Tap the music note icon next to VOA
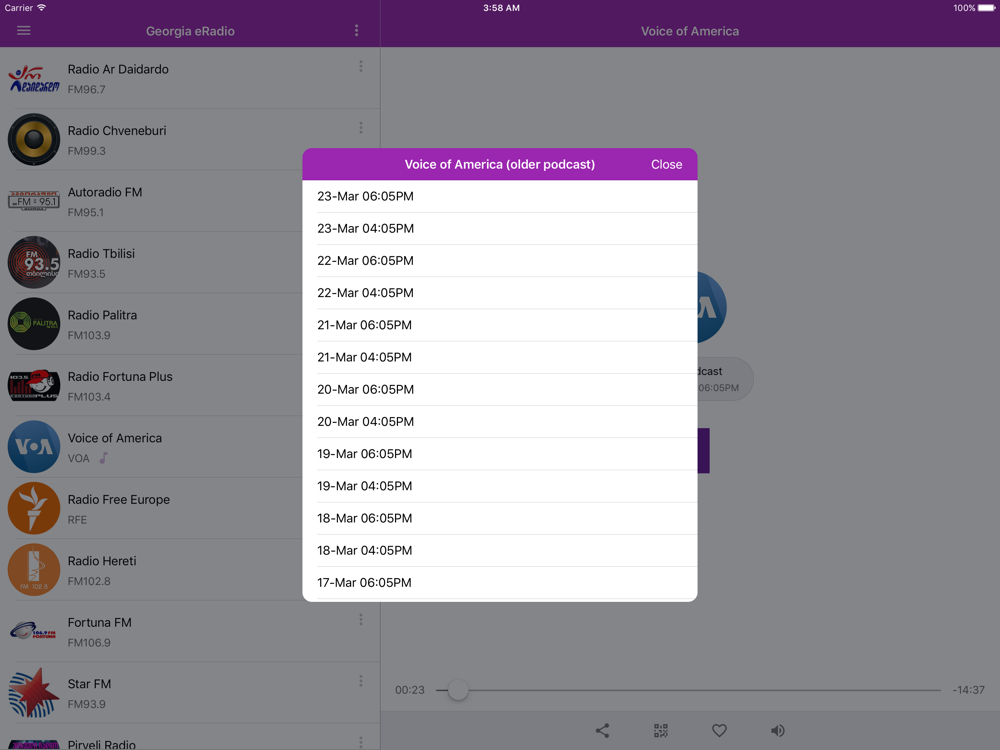This screenshot has height=750, width=1000. (103, 458)
